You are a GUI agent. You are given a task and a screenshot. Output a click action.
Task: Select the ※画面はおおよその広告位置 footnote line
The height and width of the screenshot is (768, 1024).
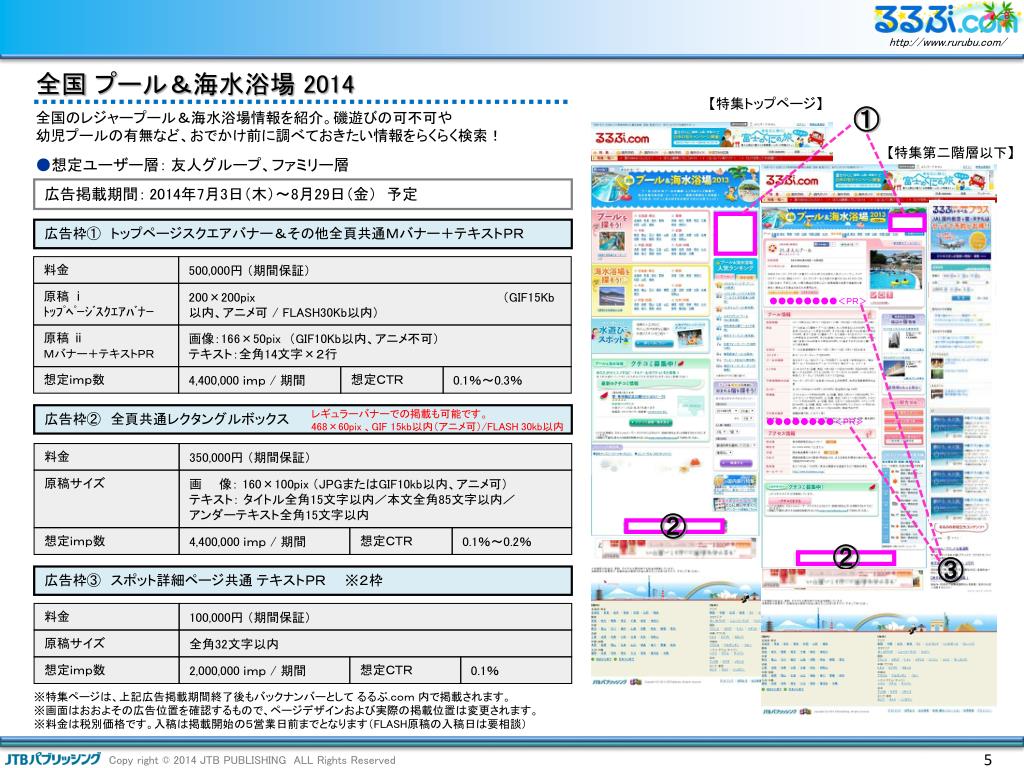(x=286, y=711)
